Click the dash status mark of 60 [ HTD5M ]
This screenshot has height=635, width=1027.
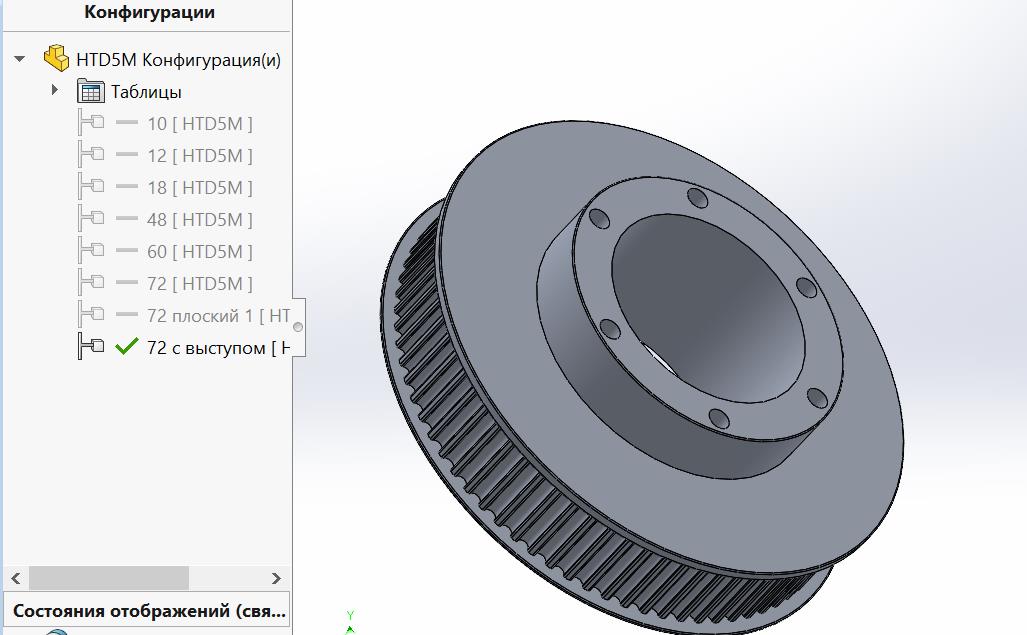[x=126, y=251]
